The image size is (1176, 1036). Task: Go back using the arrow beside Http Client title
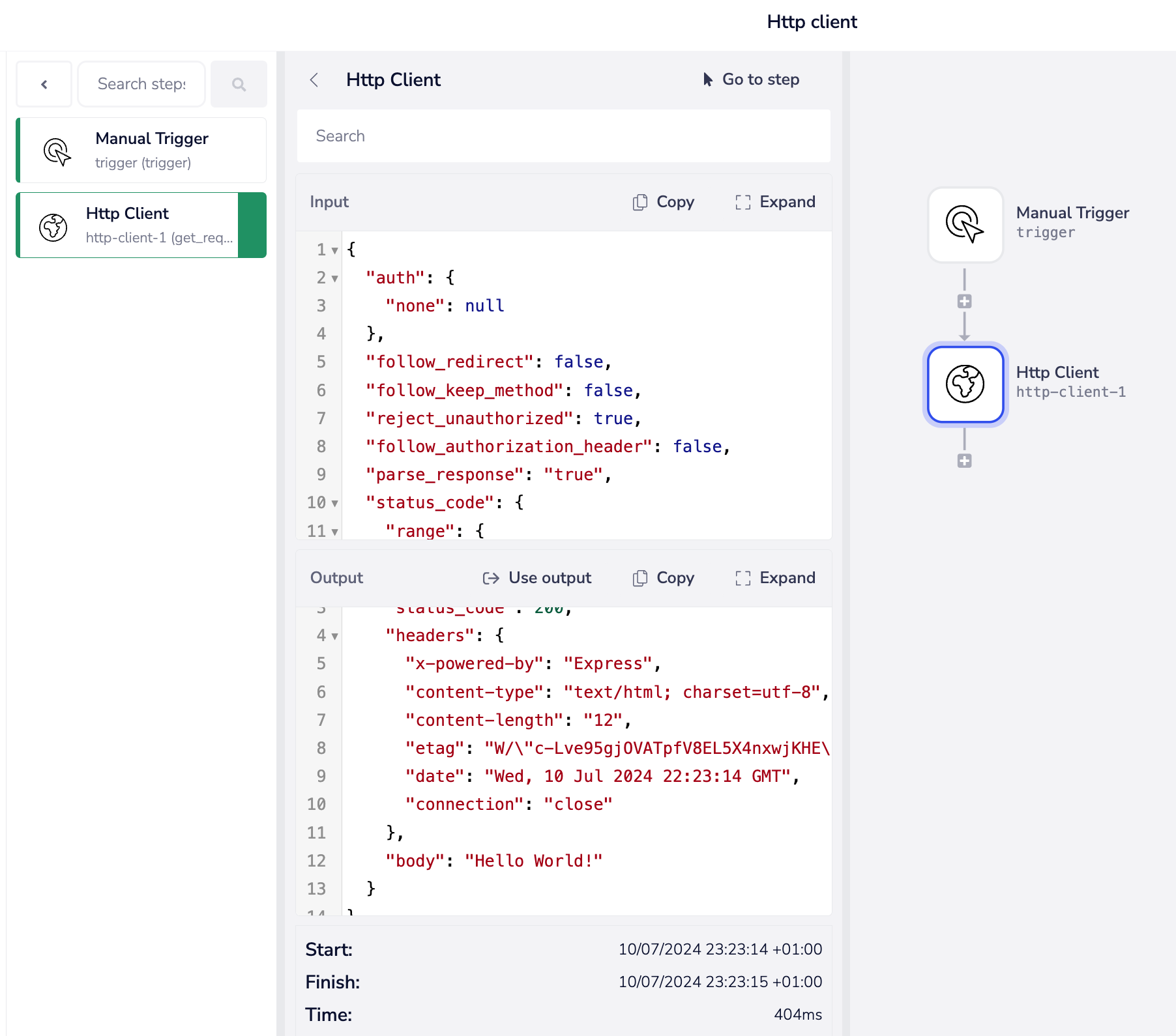click(x=314, y=80)
